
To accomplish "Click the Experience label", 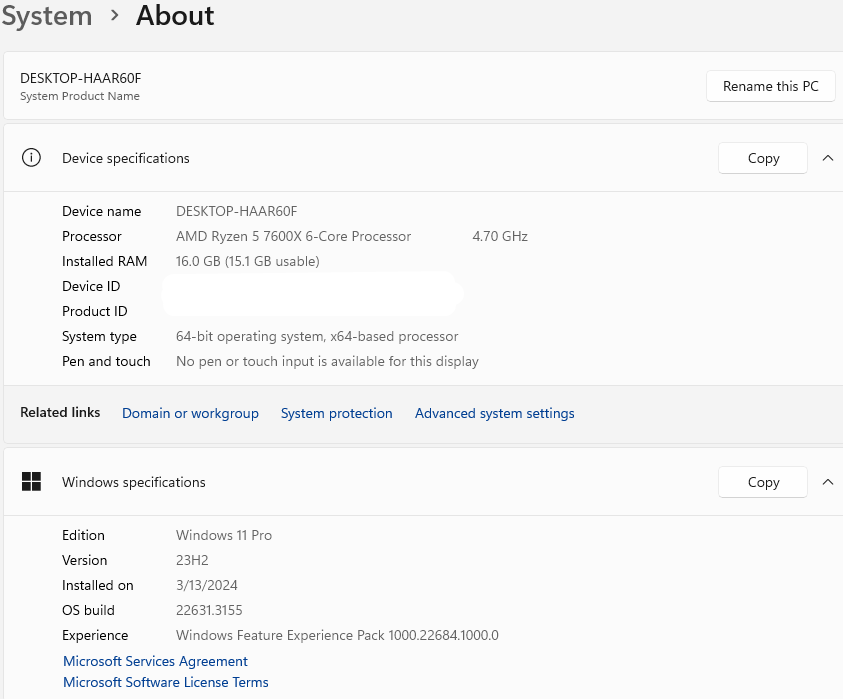I will click(x=95, y=635).
